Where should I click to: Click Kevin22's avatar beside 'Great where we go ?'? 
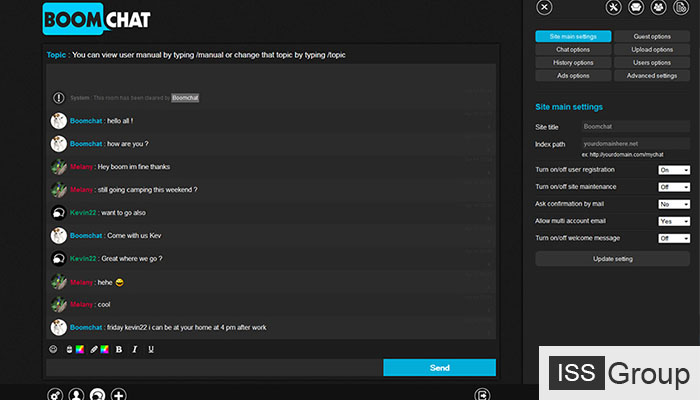pyautogui.click(x=58, y=258)
